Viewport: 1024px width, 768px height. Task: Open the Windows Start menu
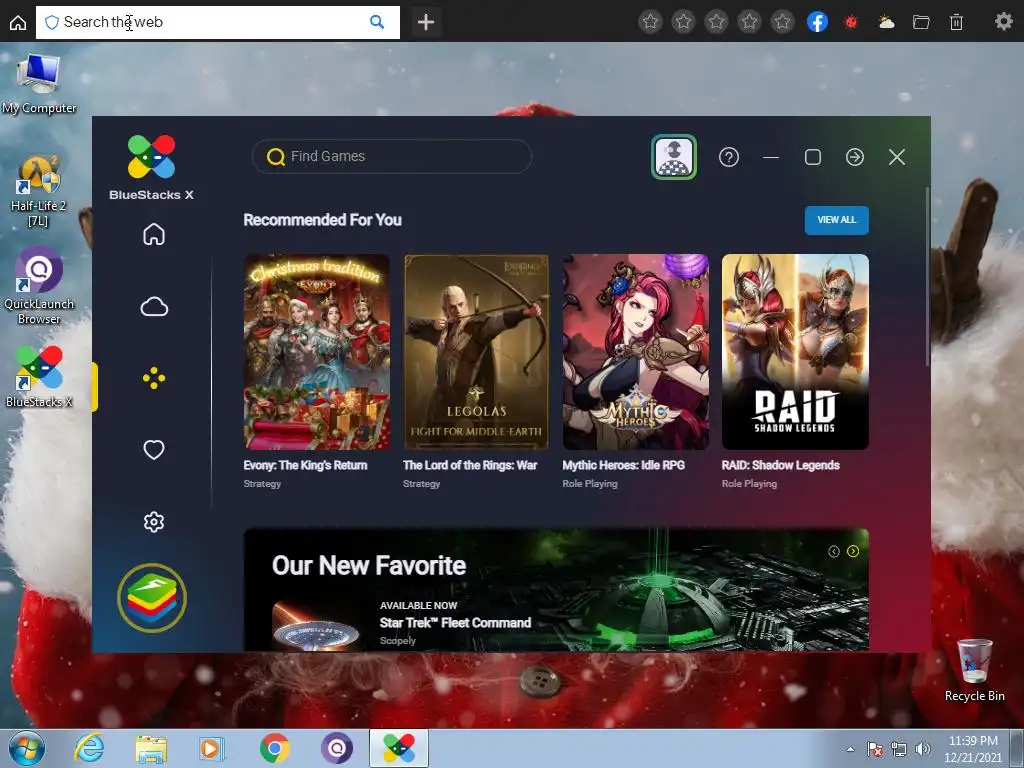[x=27, y=748]
